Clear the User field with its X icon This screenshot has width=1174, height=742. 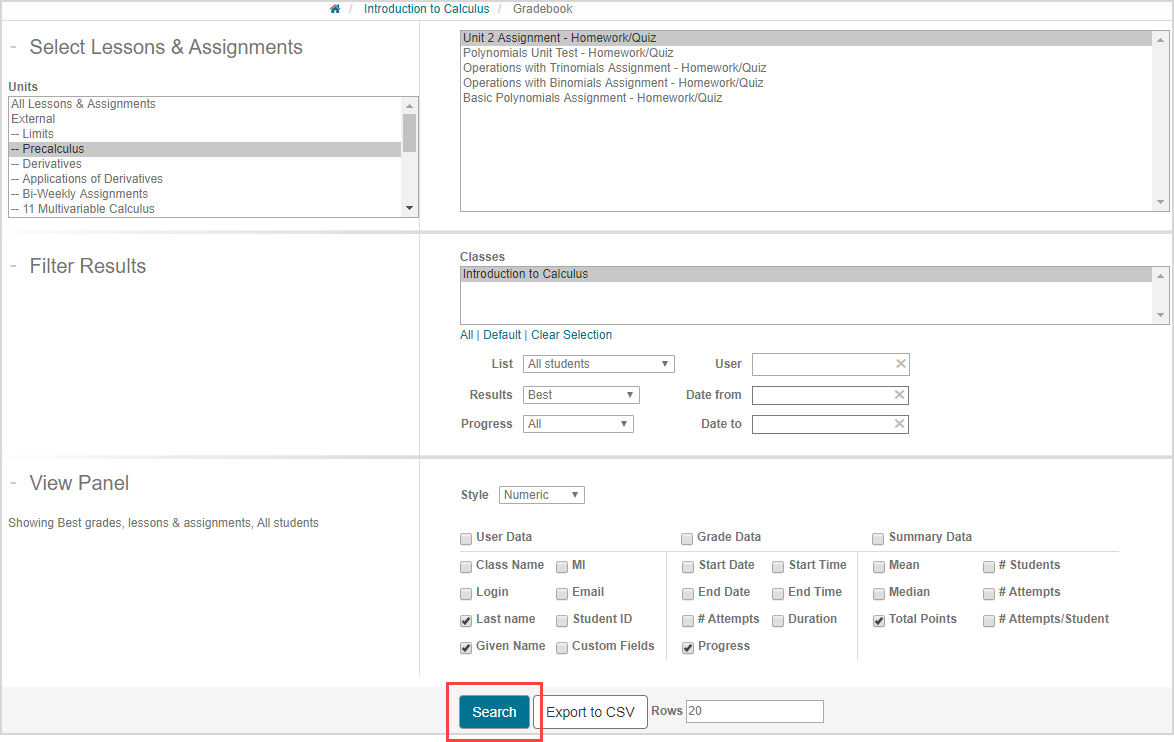(x=899, y=364)
